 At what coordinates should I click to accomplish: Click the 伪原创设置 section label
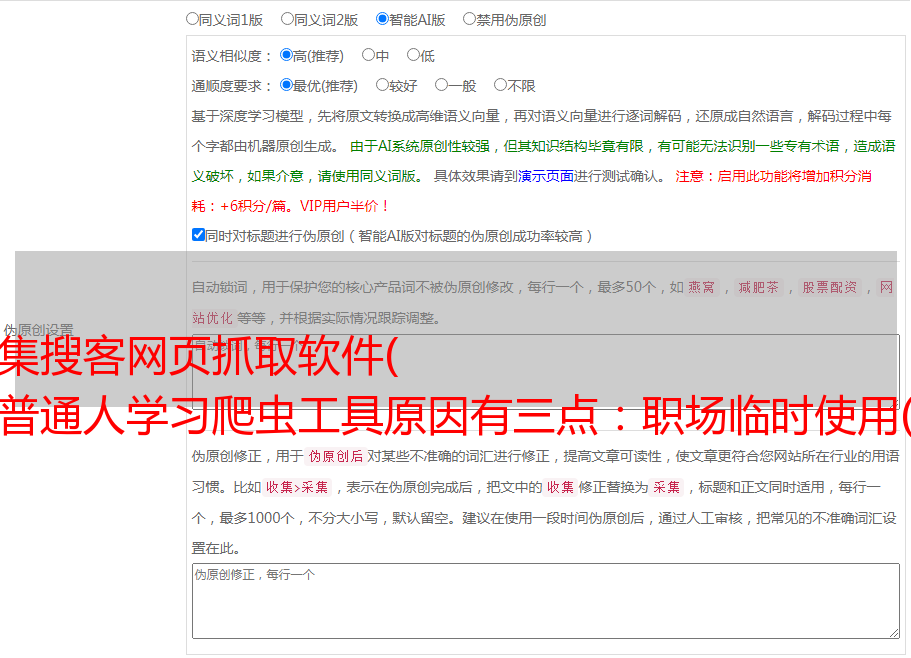[38, 330]
